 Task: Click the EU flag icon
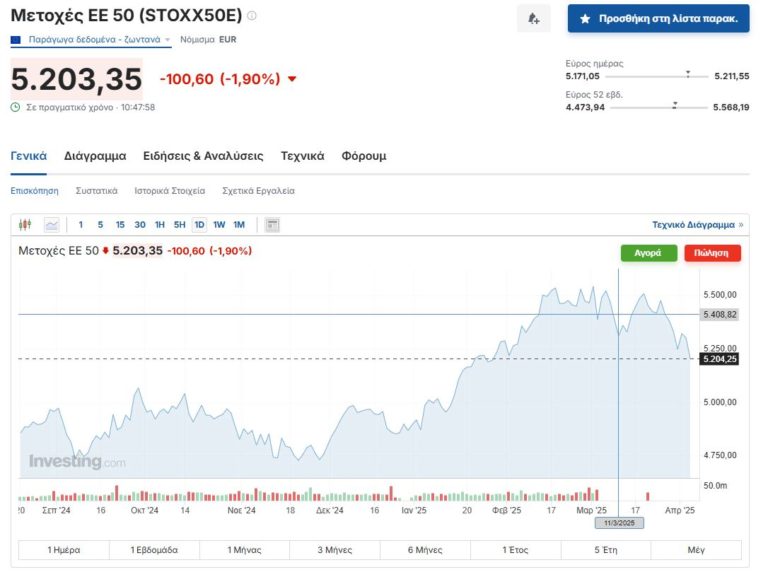pyautogui.click(x=16, y=40)
